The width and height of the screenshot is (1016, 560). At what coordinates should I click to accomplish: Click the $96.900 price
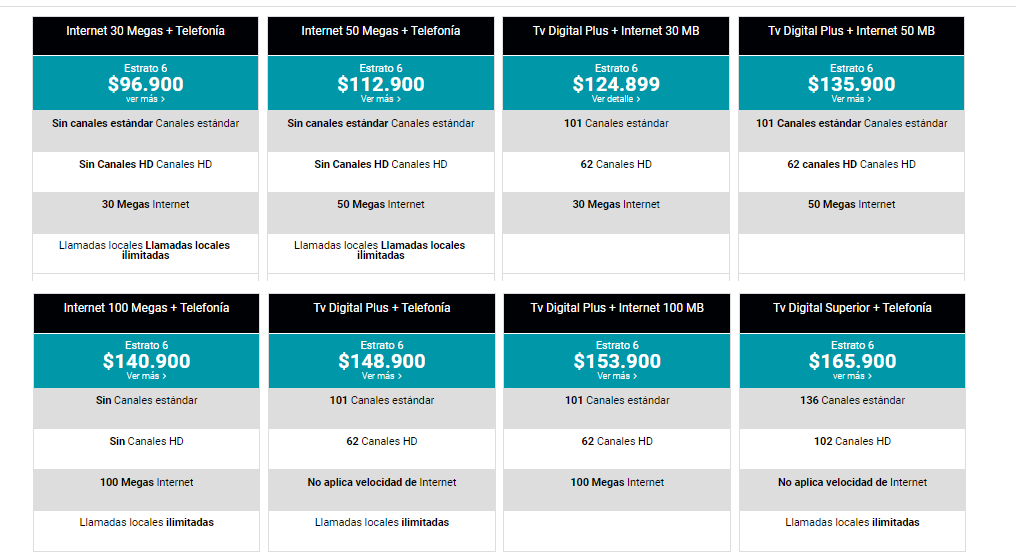pyautogui.click(x=145, y=84)
